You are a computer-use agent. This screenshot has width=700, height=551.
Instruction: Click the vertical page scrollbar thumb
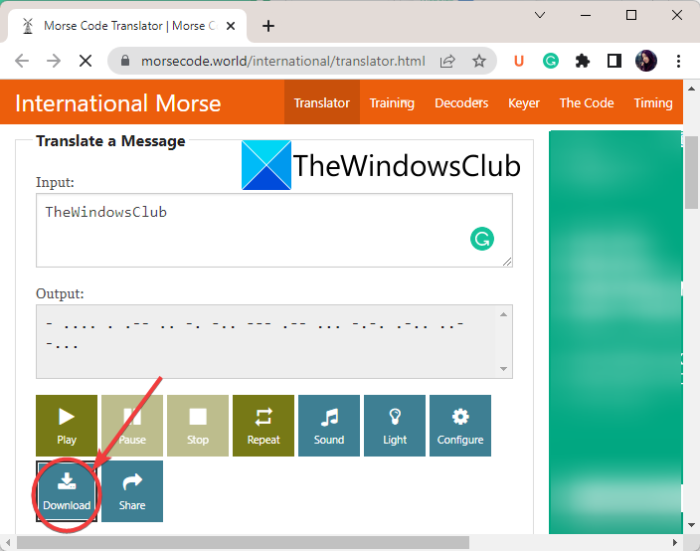692,172
